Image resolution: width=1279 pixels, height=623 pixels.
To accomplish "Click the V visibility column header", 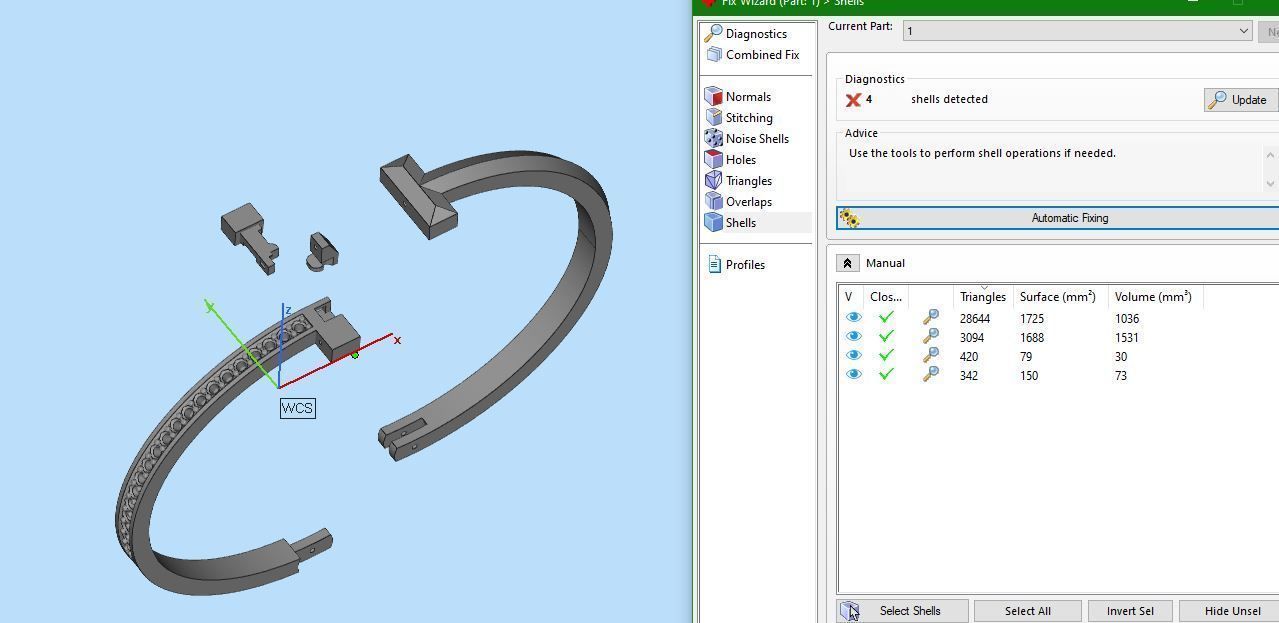I will click(x=850, y=297).
